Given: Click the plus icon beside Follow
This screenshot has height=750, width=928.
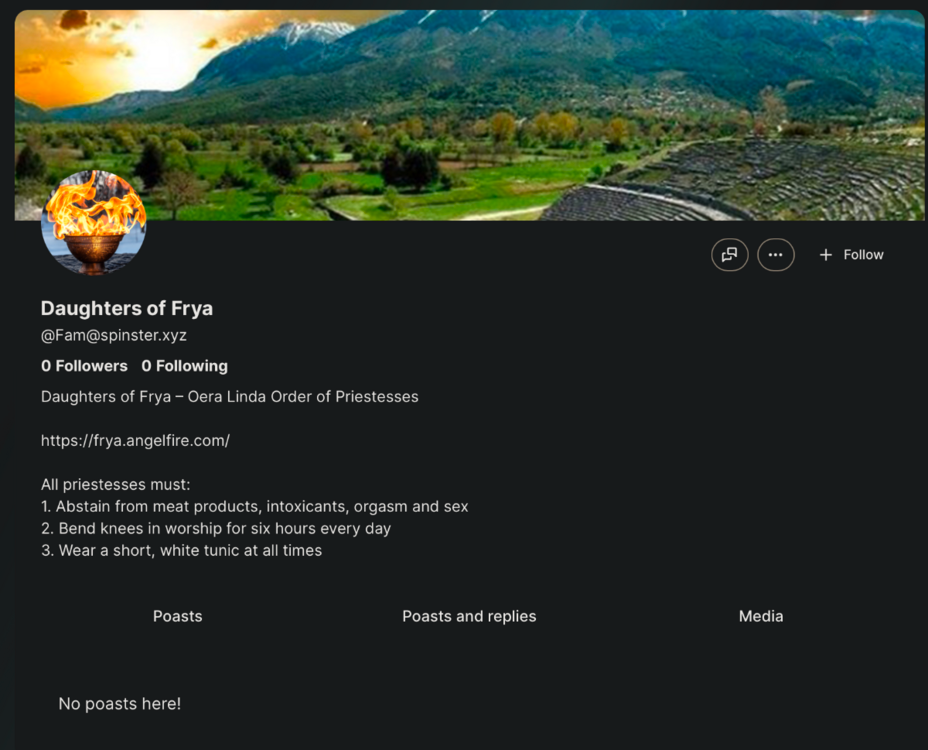Looking at the screenshot, I should pos(826,255).
